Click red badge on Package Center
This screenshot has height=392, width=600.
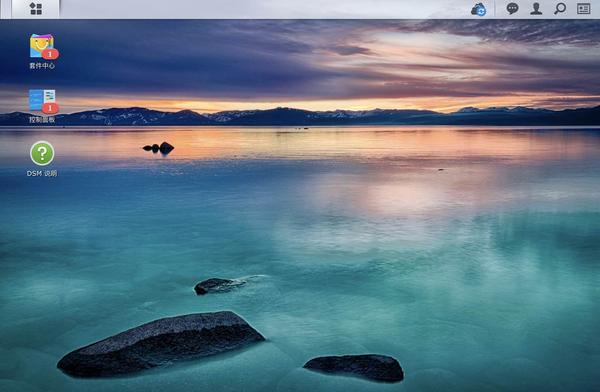point(50,54)
